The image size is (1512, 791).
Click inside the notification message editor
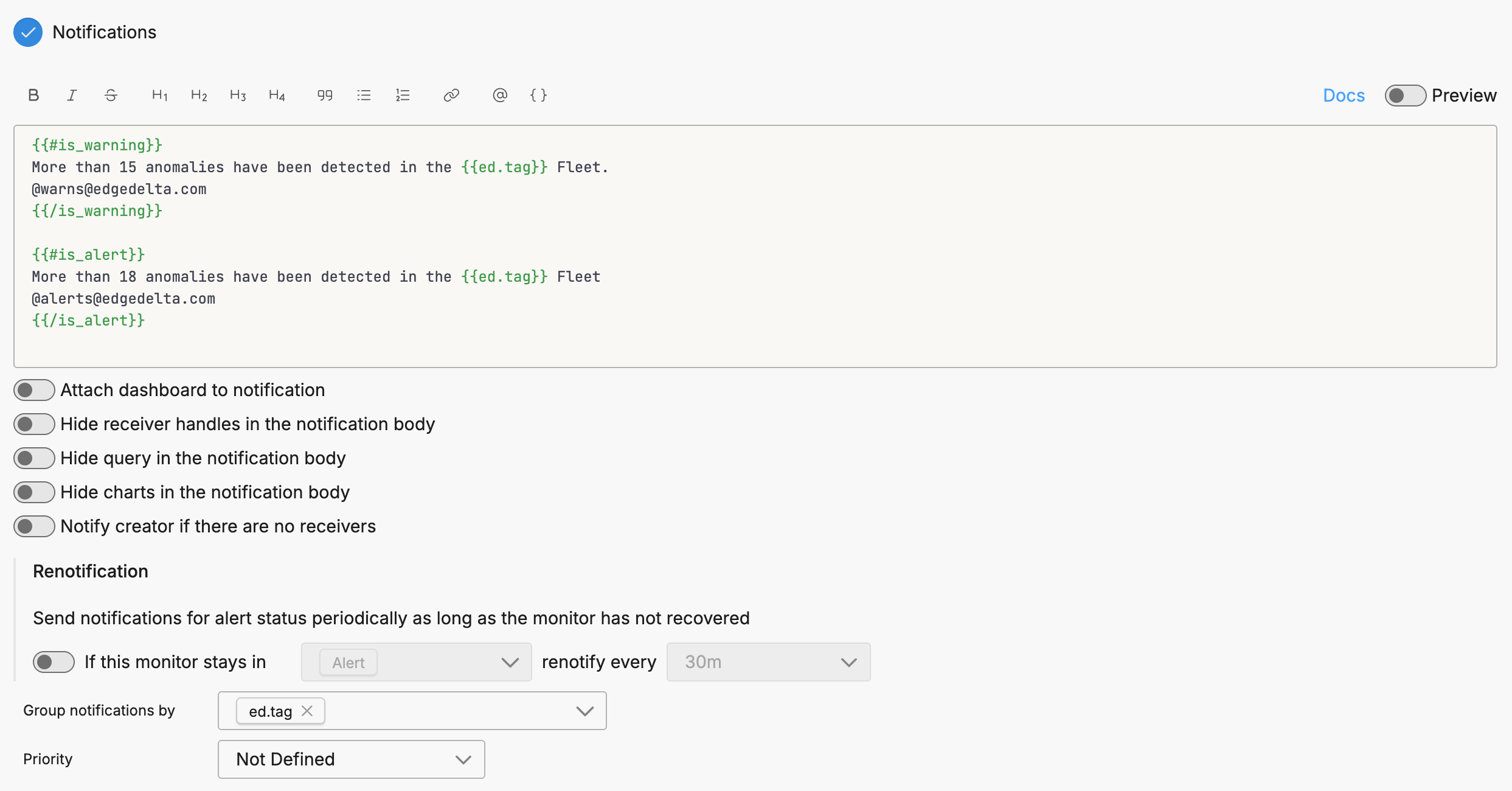point(730,243)
